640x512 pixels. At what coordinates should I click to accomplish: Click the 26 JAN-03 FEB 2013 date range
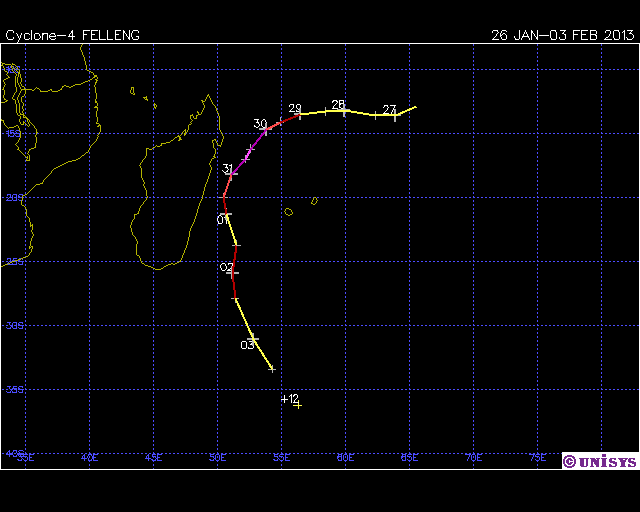[x=562, y=35]
